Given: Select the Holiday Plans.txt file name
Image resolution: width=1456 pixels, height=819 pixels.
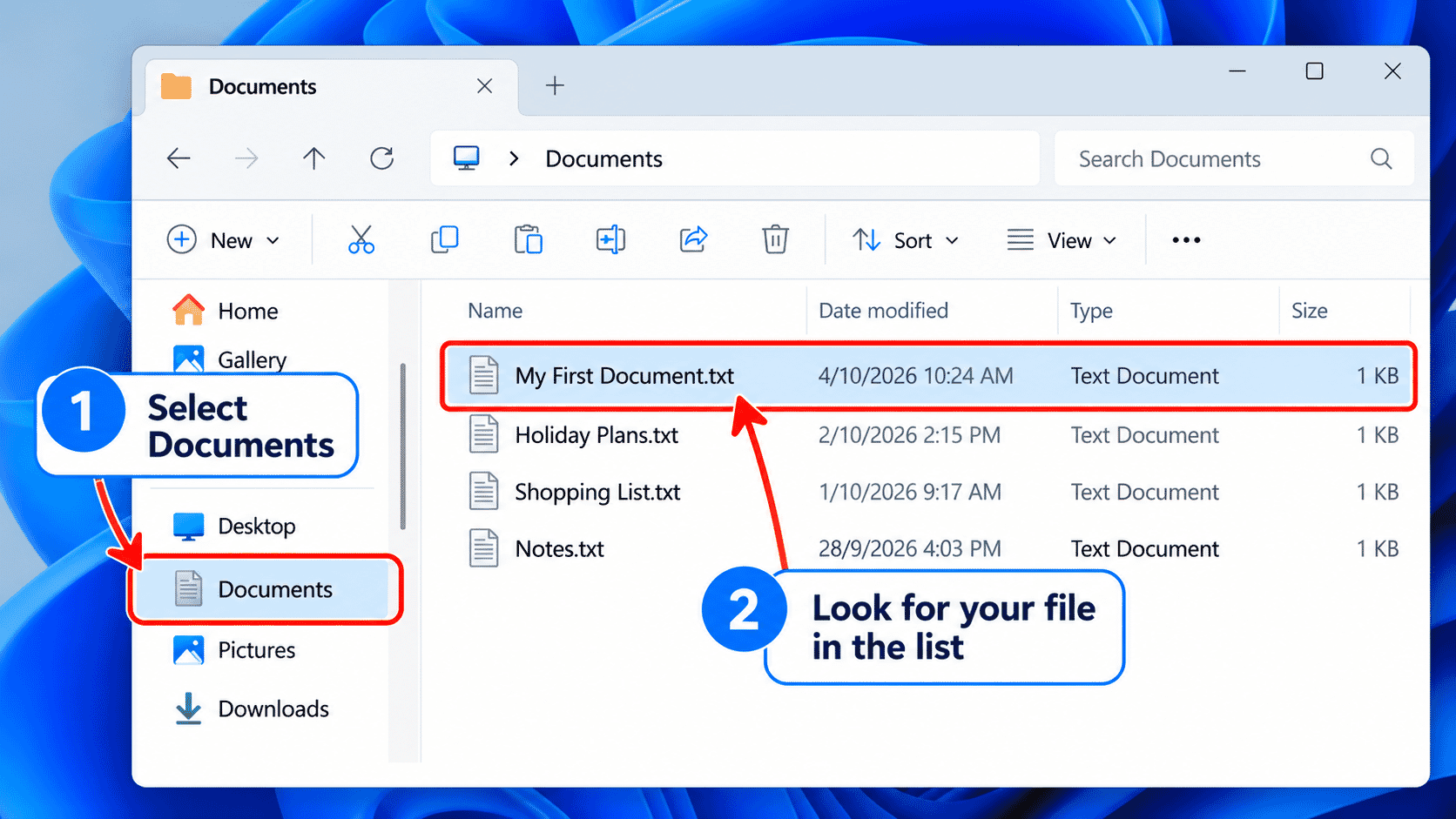Looking at the screenshot, I should (x=597, y=434).
